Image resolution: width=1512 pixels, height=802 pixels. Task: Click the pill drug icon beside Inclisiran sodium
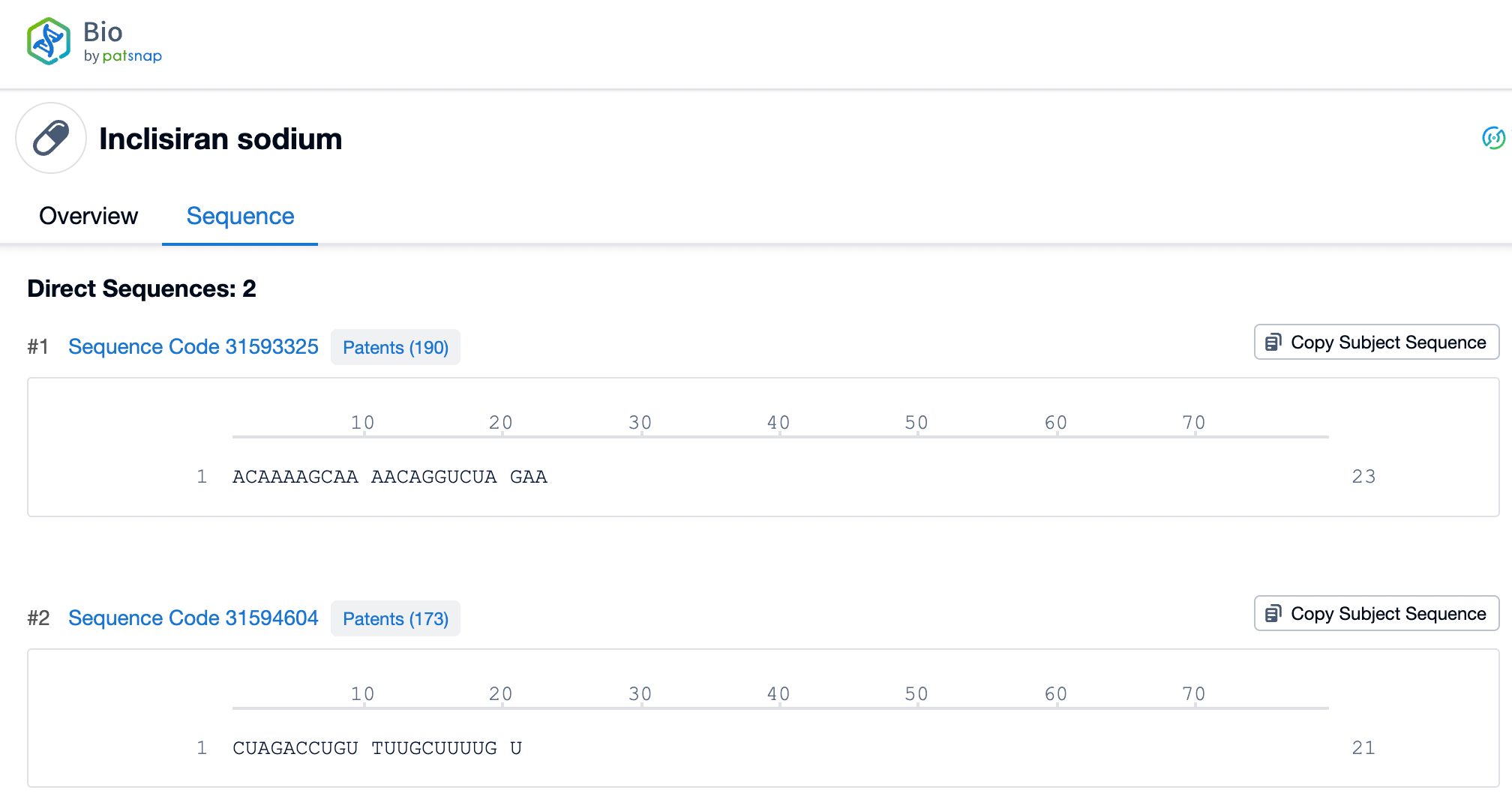click(x=51, y=139)
